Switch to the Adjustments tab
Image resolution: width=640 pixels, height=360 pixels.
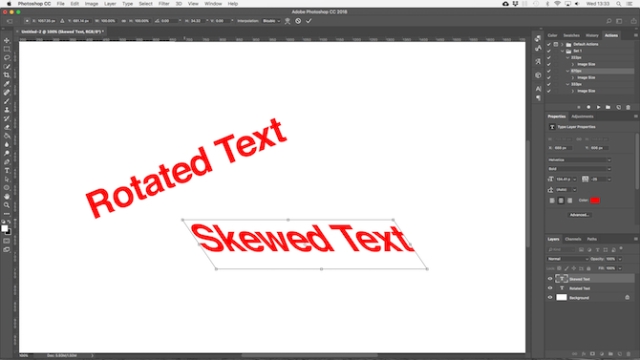pyautogui.click(x=582, y=117)
